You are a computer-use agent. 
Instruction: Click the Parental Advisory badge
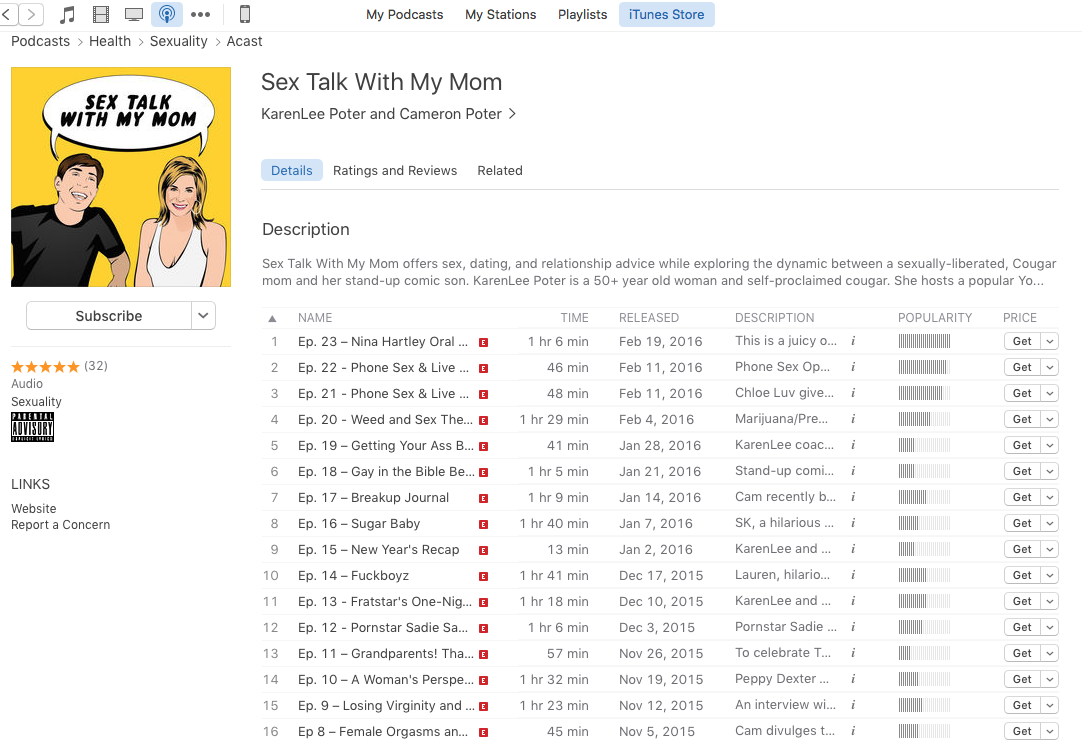click(x=32, y=427)
